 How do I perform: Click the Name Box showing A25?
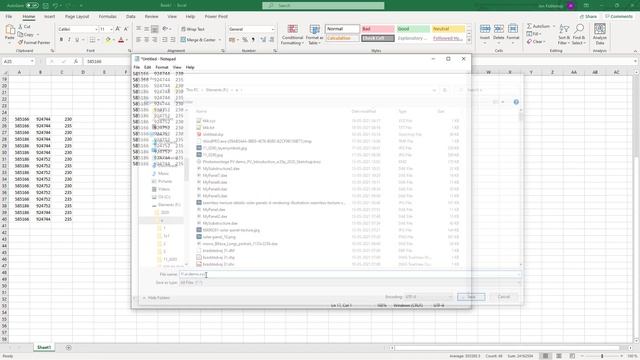(x=18, y=61)
